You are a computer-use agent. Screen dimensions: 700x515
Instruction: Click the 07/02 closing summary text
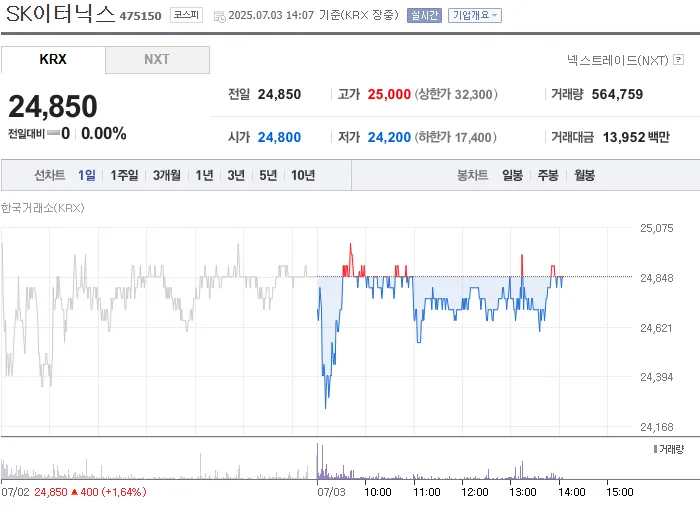pyautogui.click(x=74, y=492)
